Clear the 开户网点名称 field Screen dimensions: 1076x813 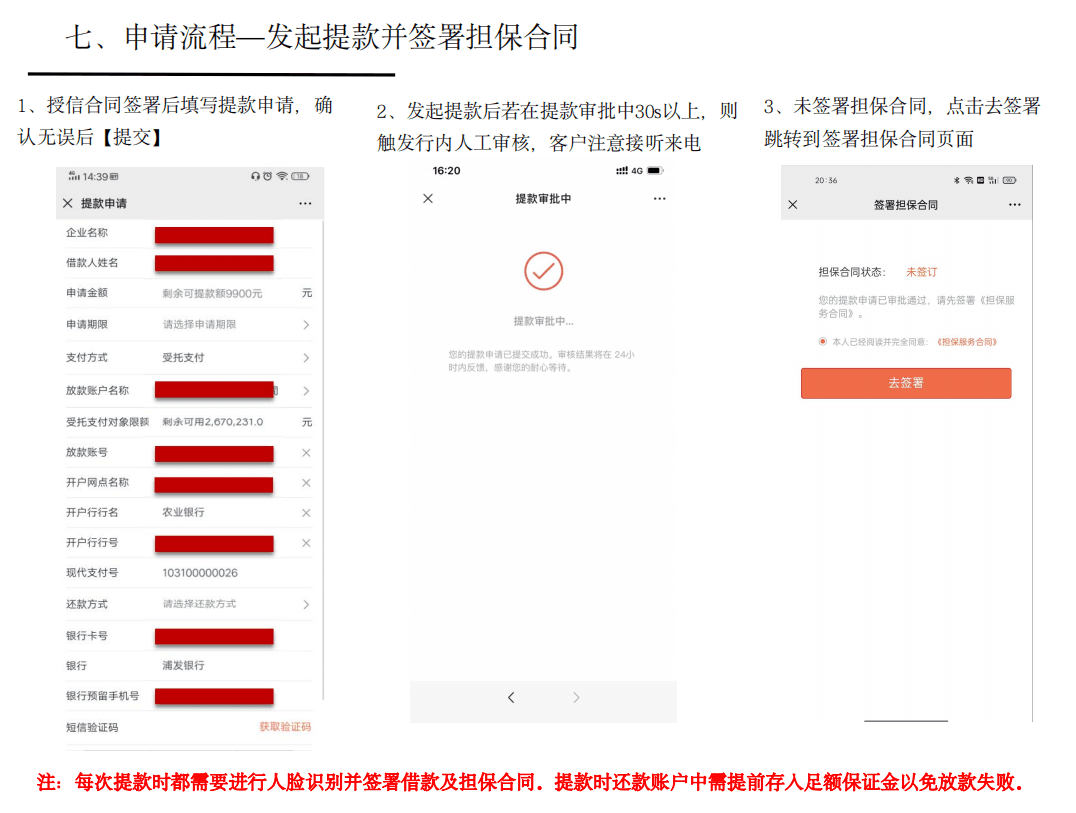[x=306, y=483]
